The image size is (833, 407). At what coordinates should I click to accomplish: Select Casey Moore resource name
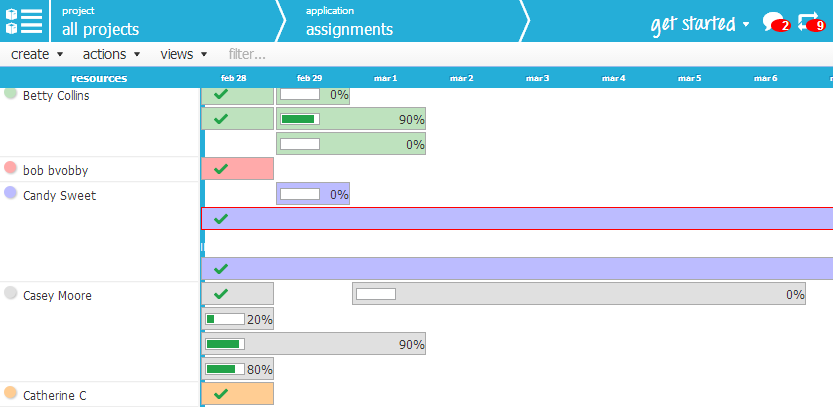pyautogui.click(x=57, y=295)
